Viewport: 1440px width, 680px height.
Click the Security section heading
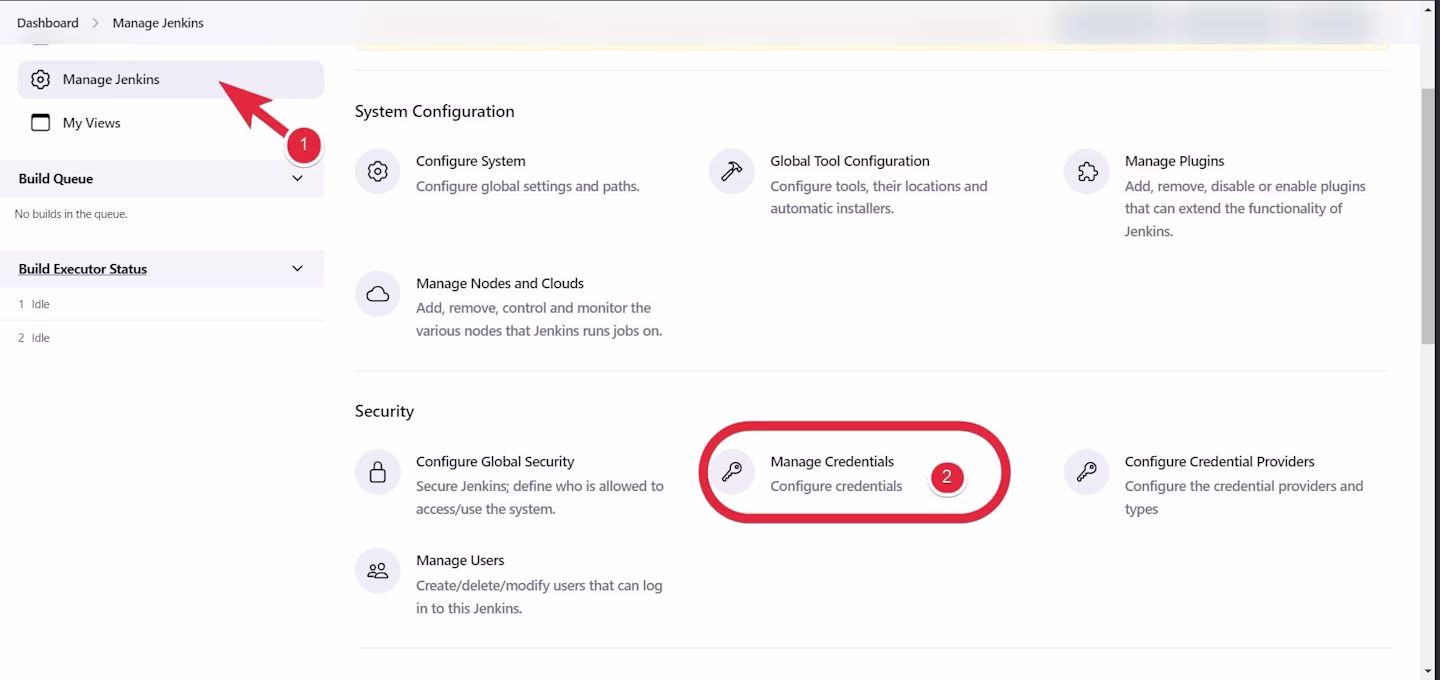pyautogui.click(x=384, y=411)
